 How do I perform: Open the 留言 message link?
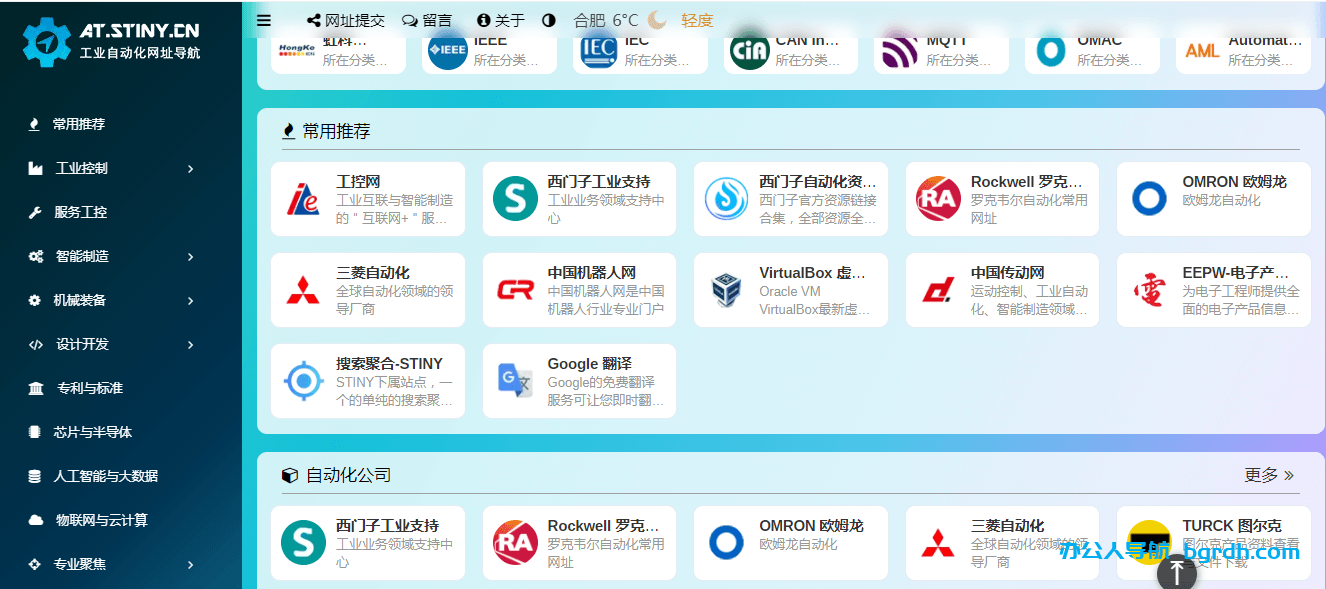point(427,20)
